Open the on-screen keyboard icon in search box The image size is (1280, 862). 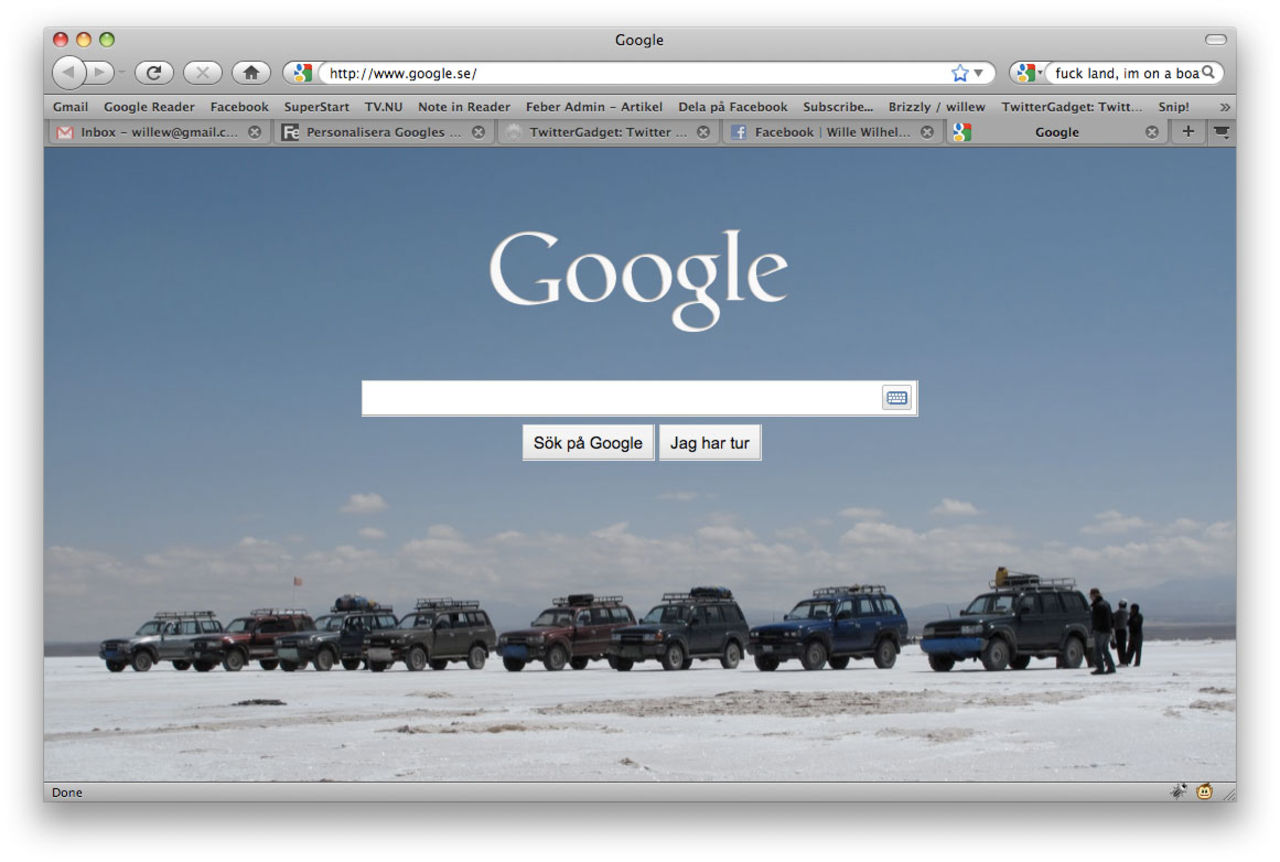pyautogui.click(x=897, y=397)
